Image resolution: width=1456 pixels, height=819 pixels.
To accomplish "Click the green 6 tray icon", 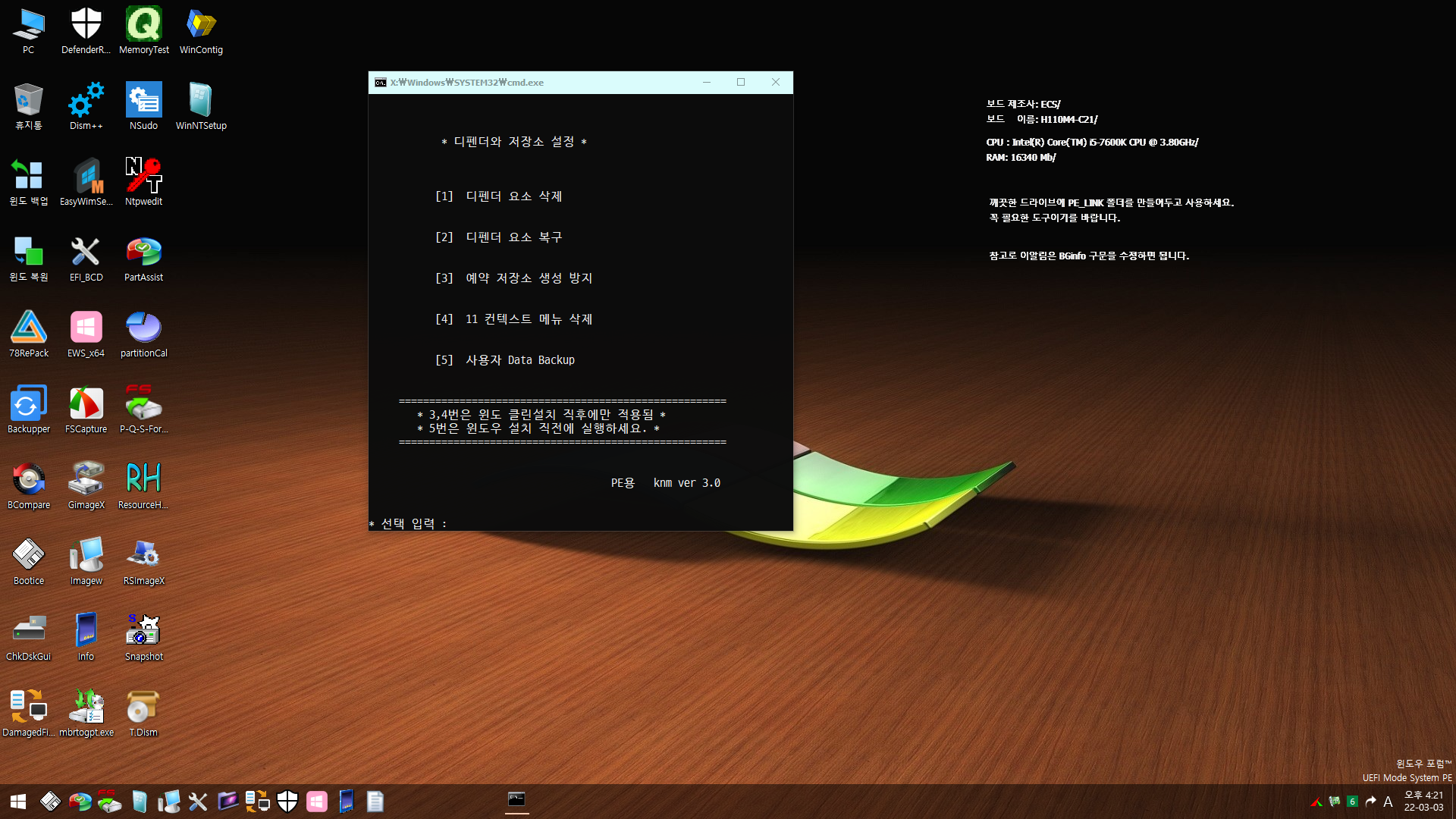I will (x=1352, y=802).
